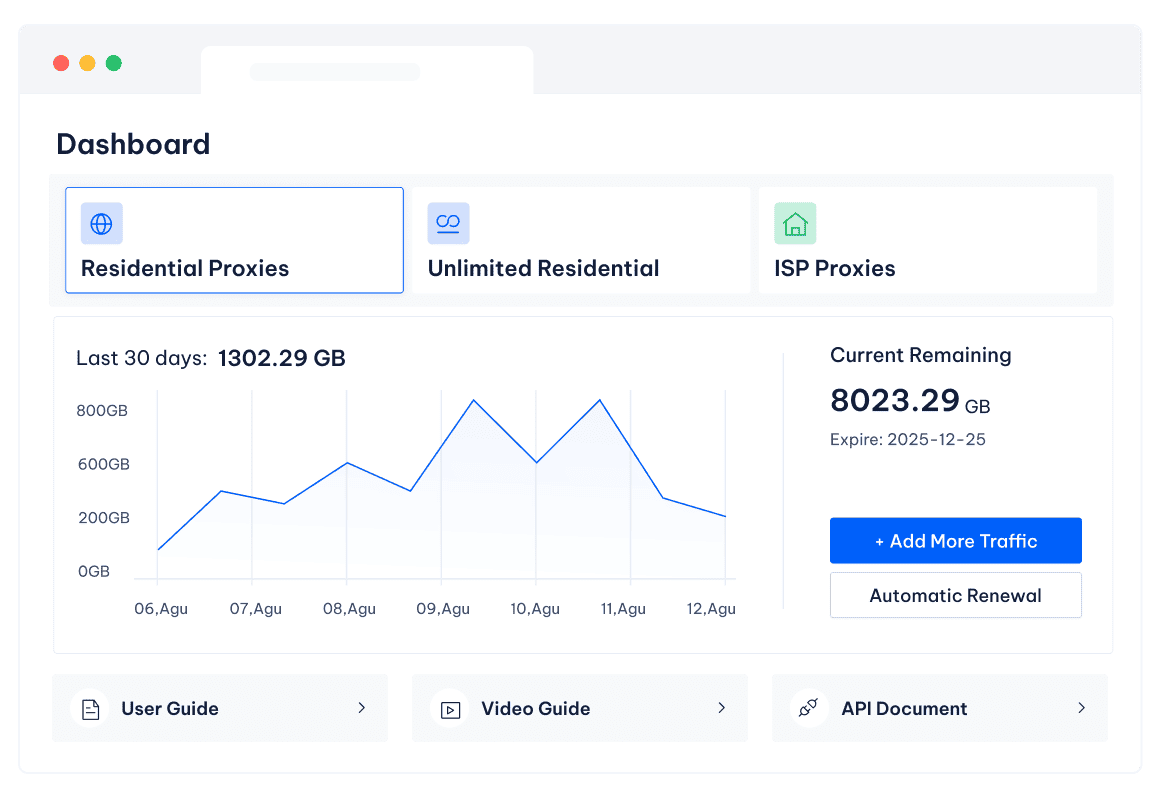Open Residential Proxies dashboard section
This screenshot has width=1160, height=800.
pos(234,240)
